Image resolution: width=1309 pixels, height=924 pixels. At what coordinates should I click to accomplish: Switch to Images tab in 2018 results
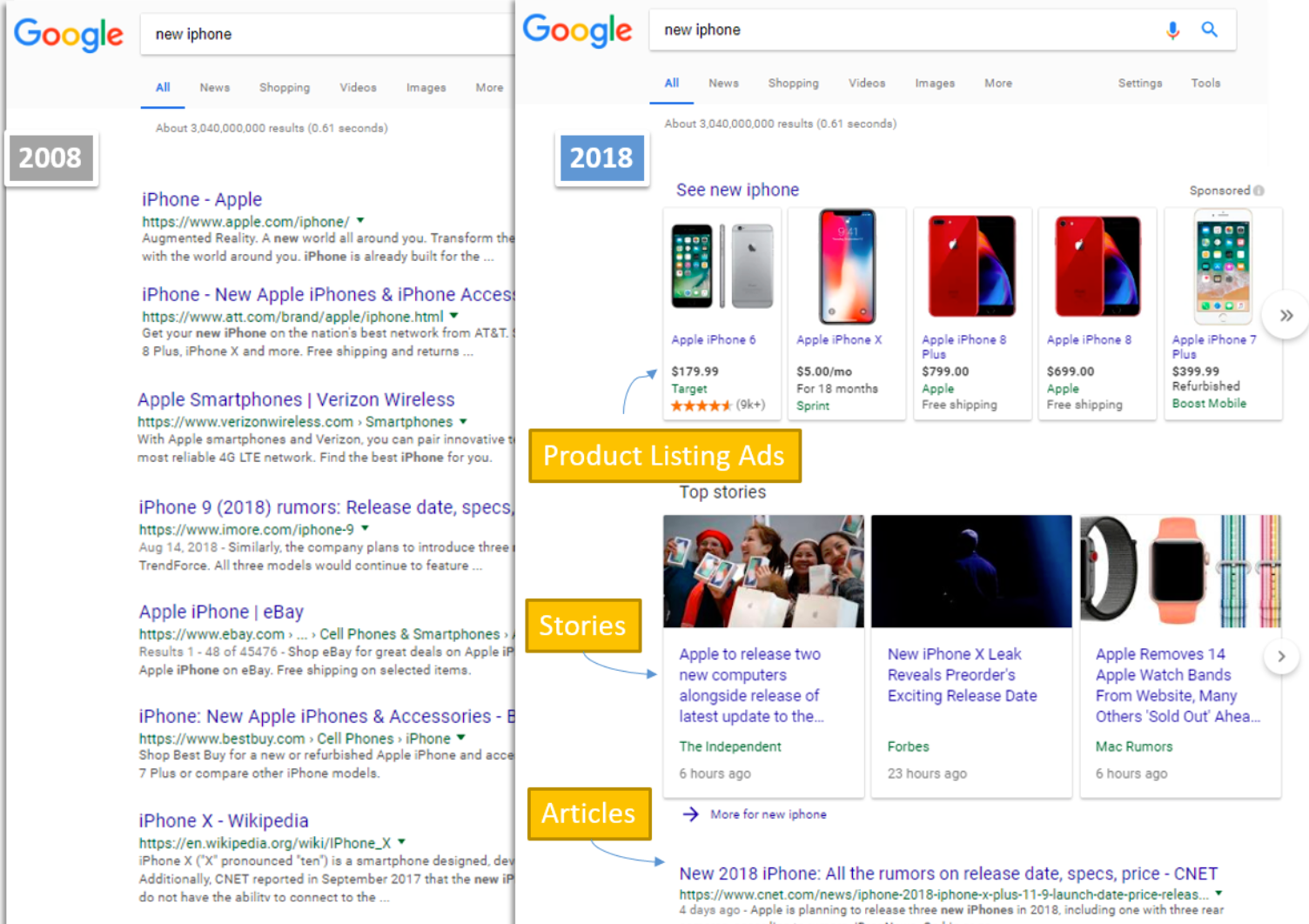(935, 84)
